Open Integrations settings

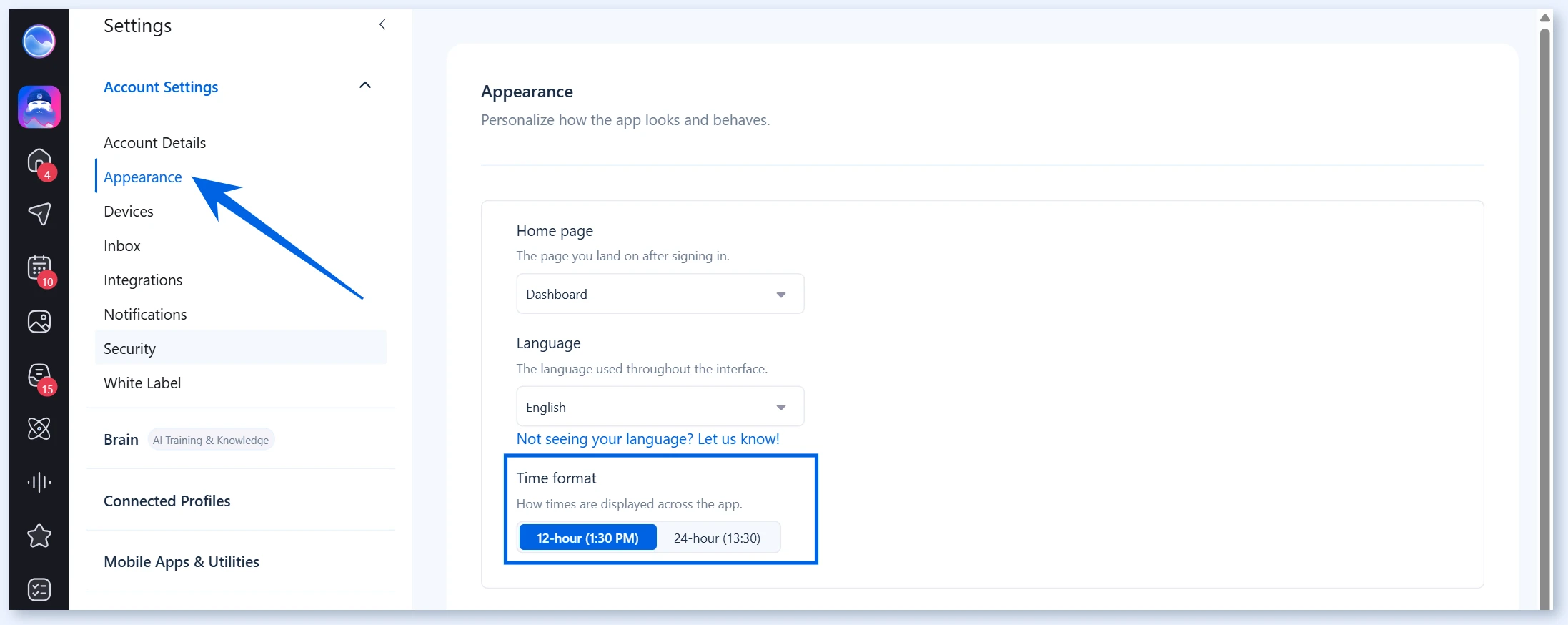tap(143, 280)
